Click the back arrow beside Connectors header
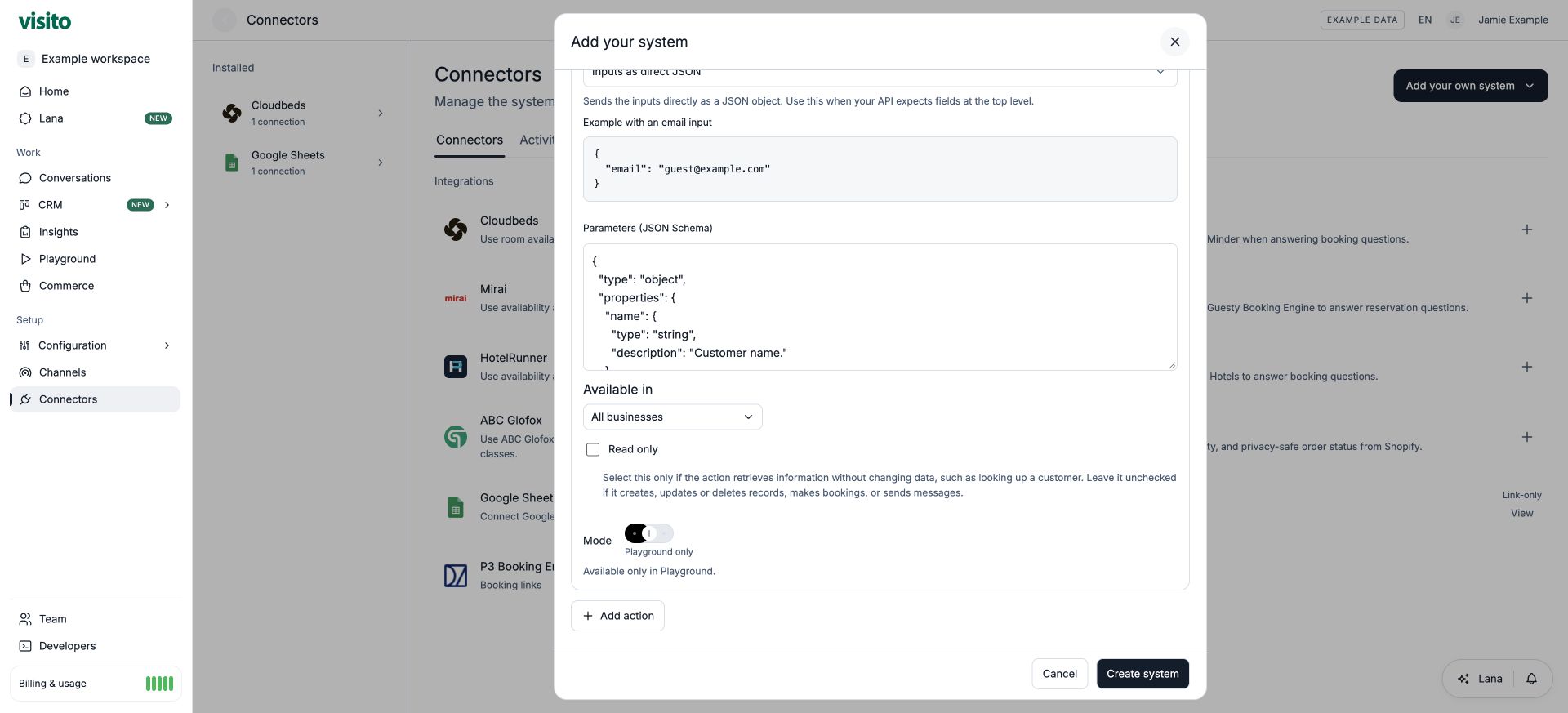The height and width of the screenshot is (713, 1568). pyautogui.click(x=225, y=20)
